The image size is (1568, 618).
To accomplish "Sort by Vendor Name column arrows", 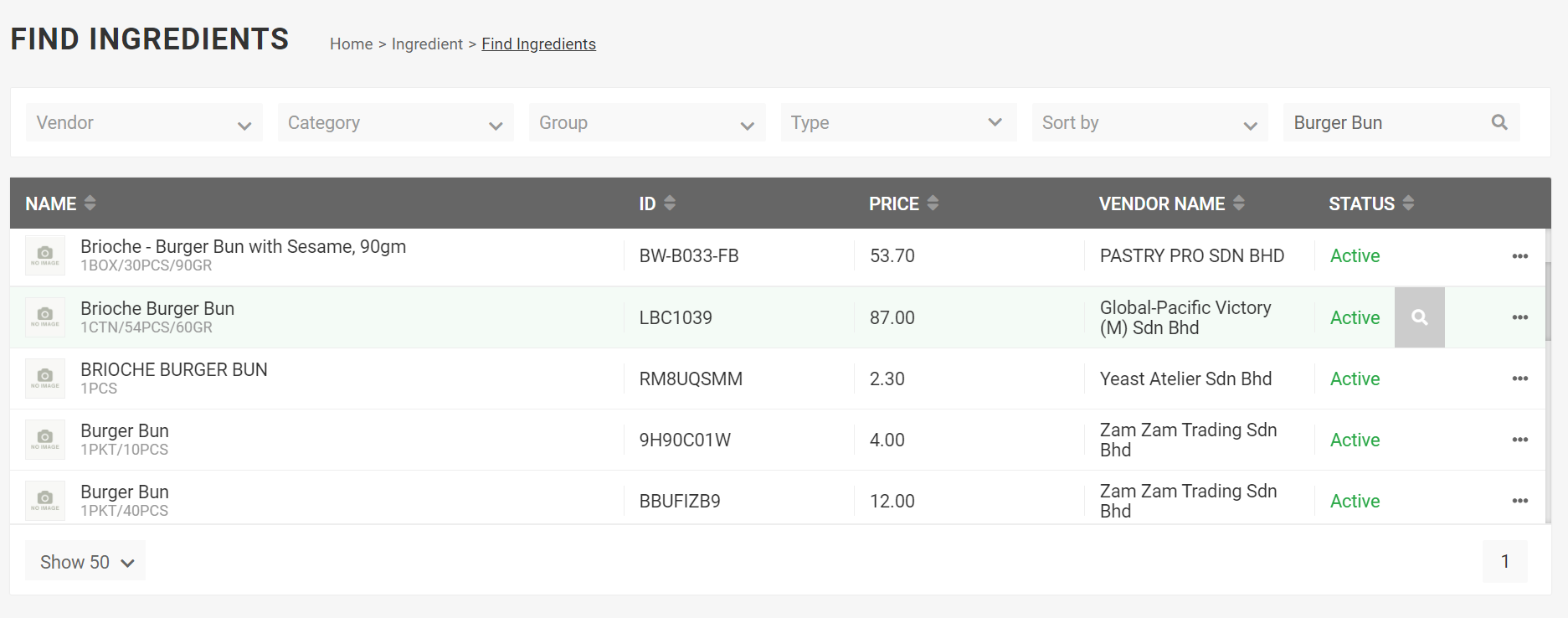I will click(1238, 203).
